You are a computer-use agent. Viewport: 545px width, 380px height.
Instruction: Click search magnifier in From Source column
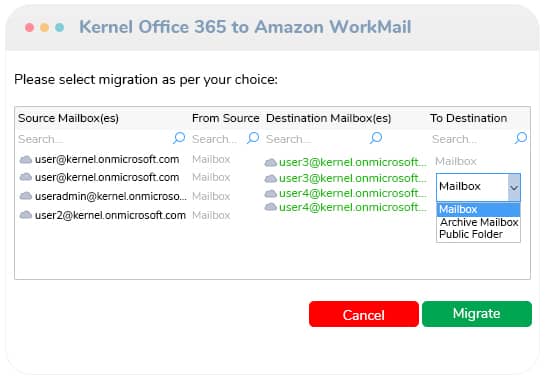tap(253, 138)
